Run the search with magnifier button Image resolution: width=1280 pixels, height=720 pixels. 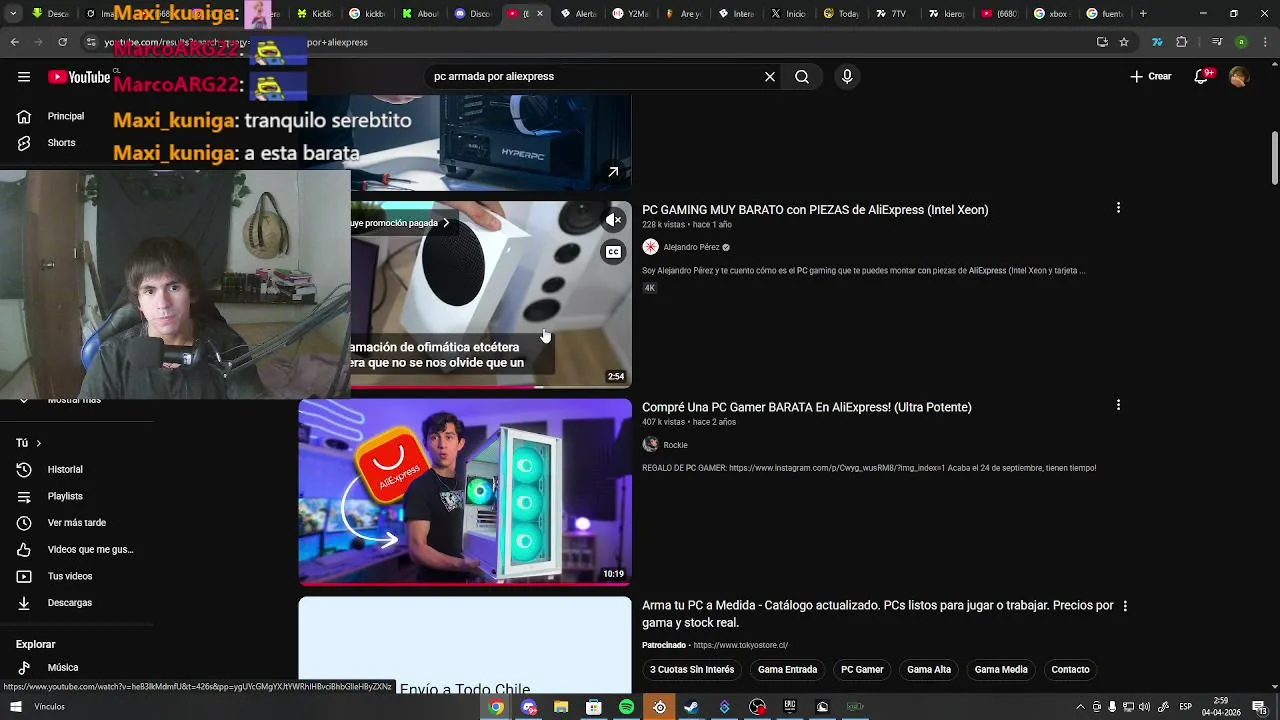point(802,77)
